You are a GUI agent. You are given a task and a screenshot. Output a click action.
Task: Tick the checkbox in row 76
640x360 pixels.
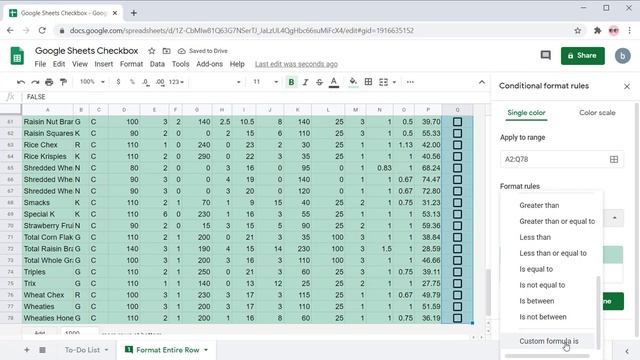click(457, 295)
